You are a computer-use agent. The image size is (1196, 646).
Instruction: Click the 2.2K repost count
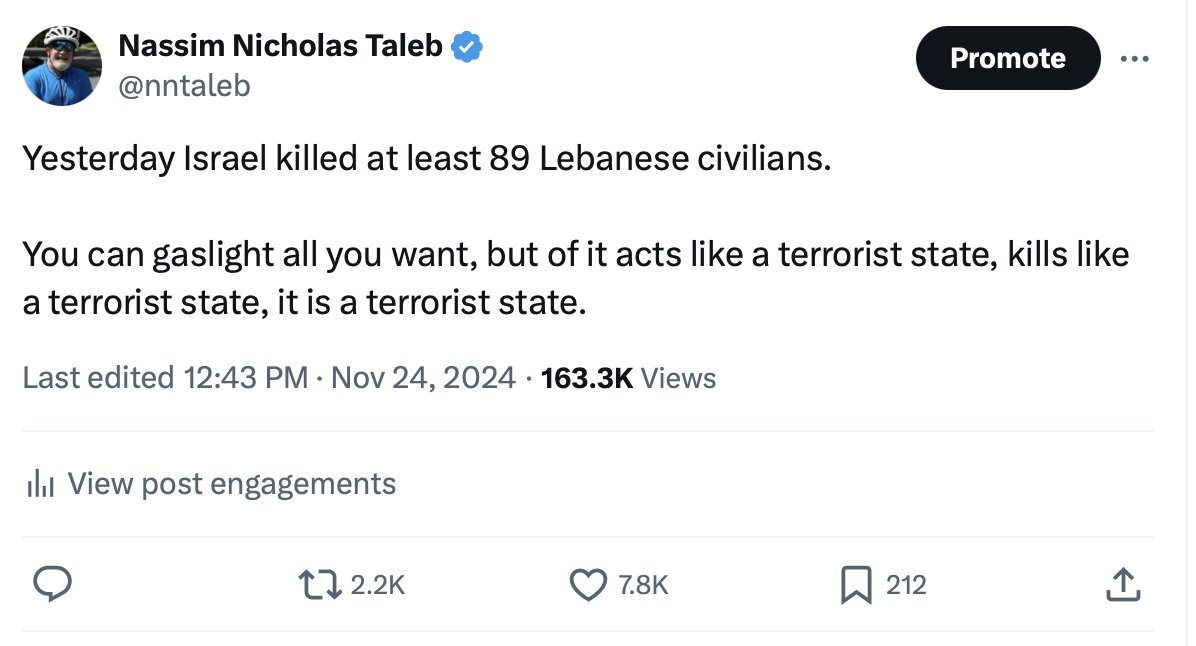(x=378, y=585)
